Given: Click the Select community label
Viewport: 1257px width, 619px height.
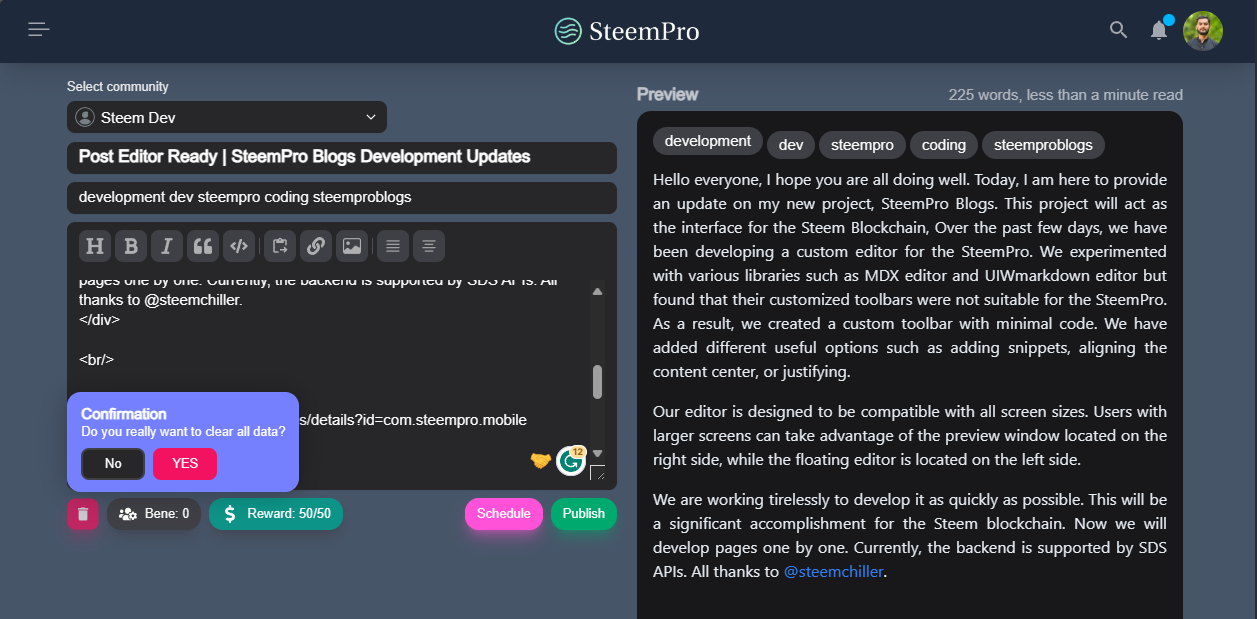Looking at the screenshot, I should point(118,87).
